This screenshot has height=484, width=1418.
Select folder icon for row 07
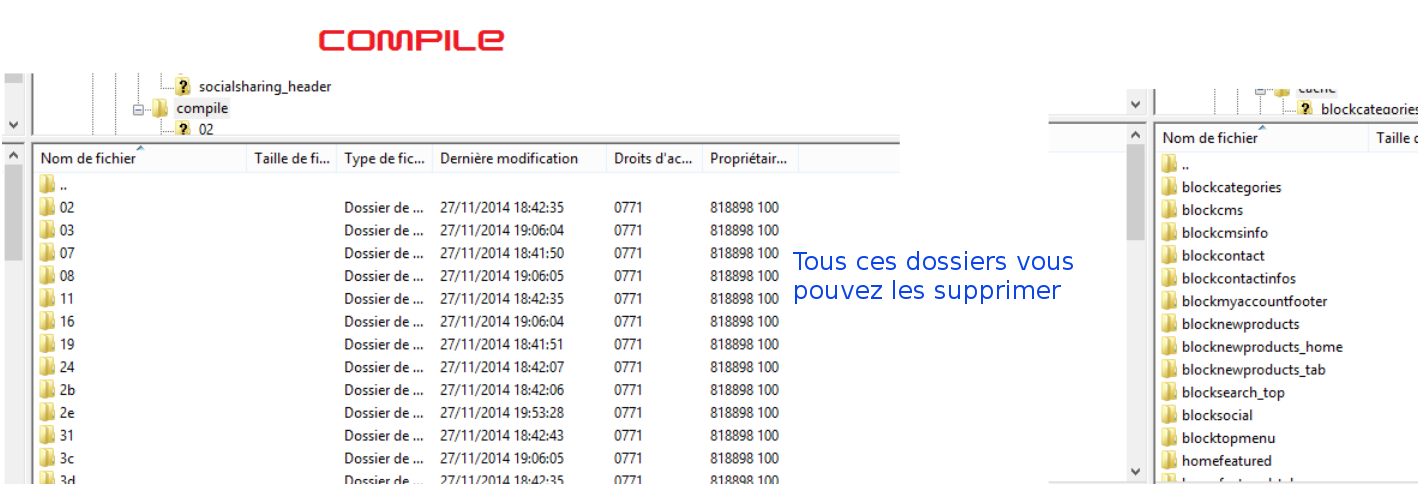pyautogui.click(x=47, y=253)
